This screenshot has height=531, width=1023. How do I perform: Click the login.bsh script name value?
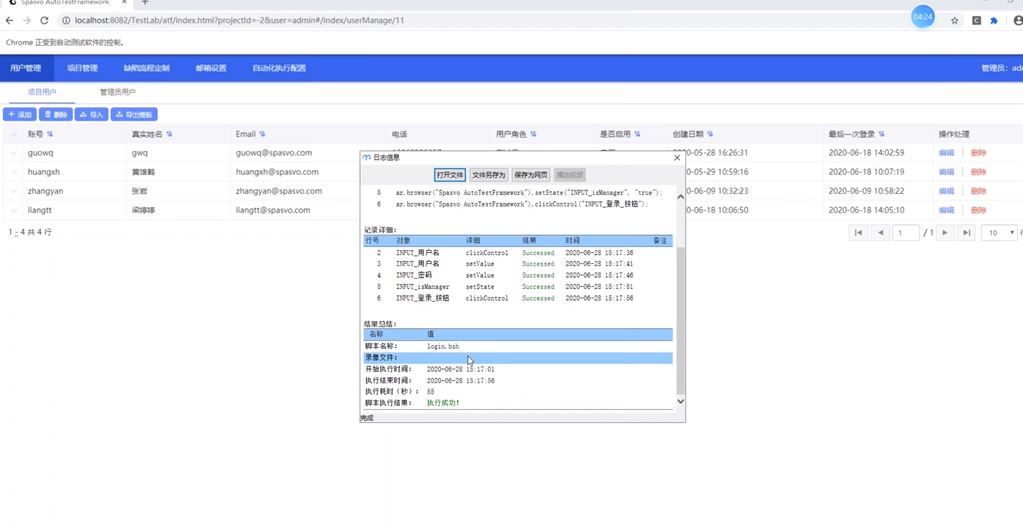[443, 346]
